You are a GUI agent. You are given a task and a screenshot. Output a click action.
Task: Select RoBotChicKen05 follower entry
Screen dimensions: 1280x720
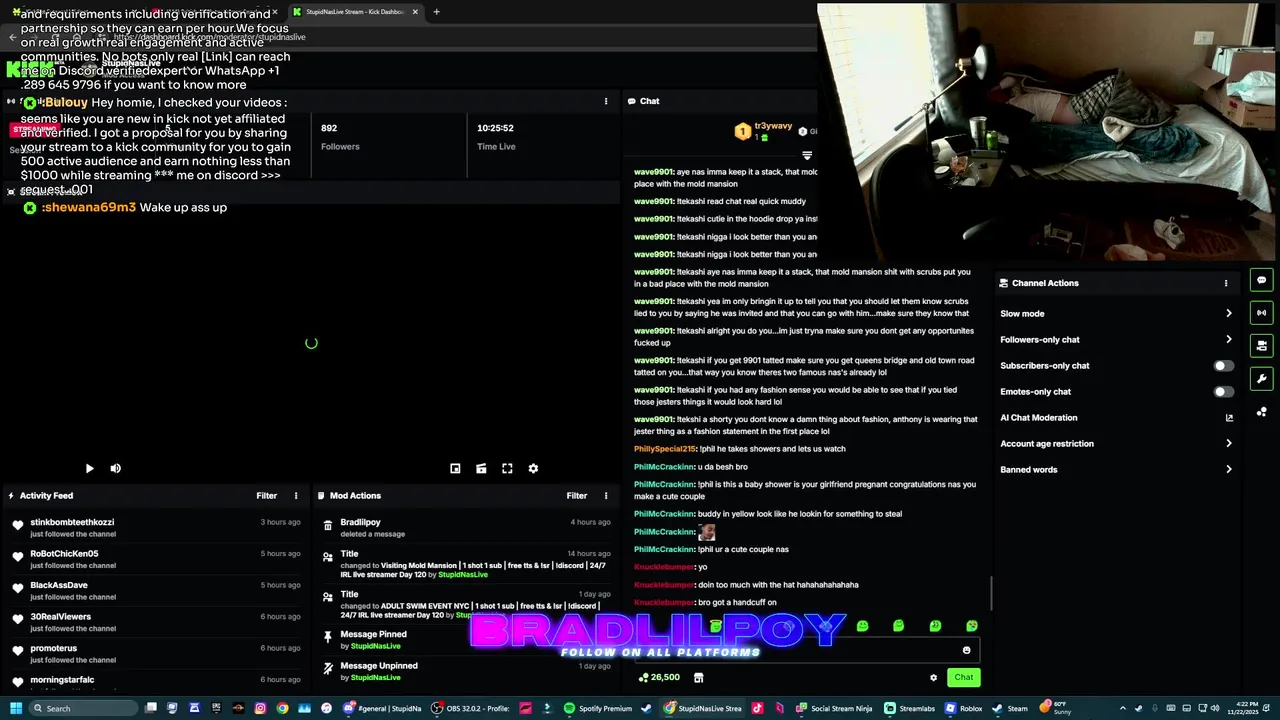pos(155,559)
